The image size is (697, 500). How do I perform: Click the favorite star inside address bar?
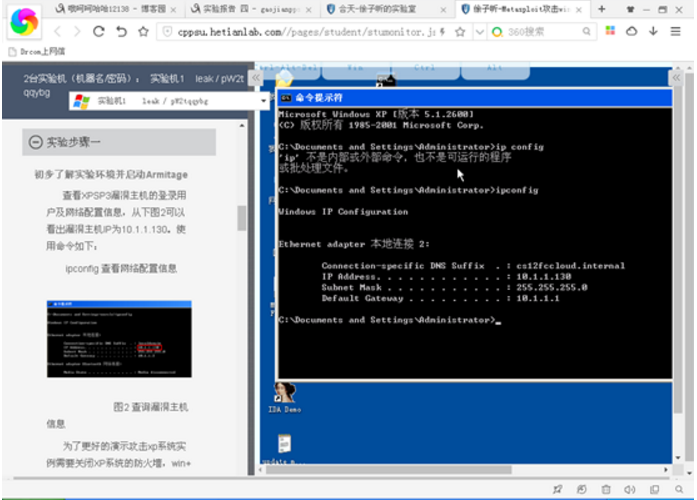[x=460, y=32]
